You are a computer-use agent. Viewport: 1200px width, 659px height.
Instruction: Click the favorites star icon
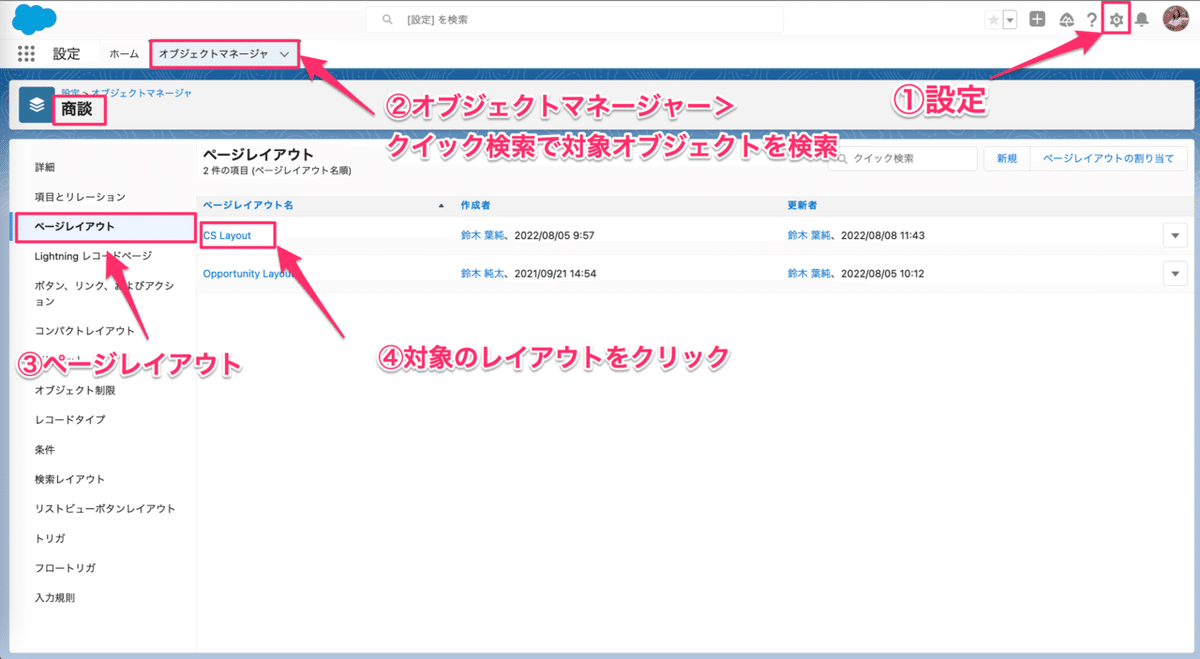[993, 20]
